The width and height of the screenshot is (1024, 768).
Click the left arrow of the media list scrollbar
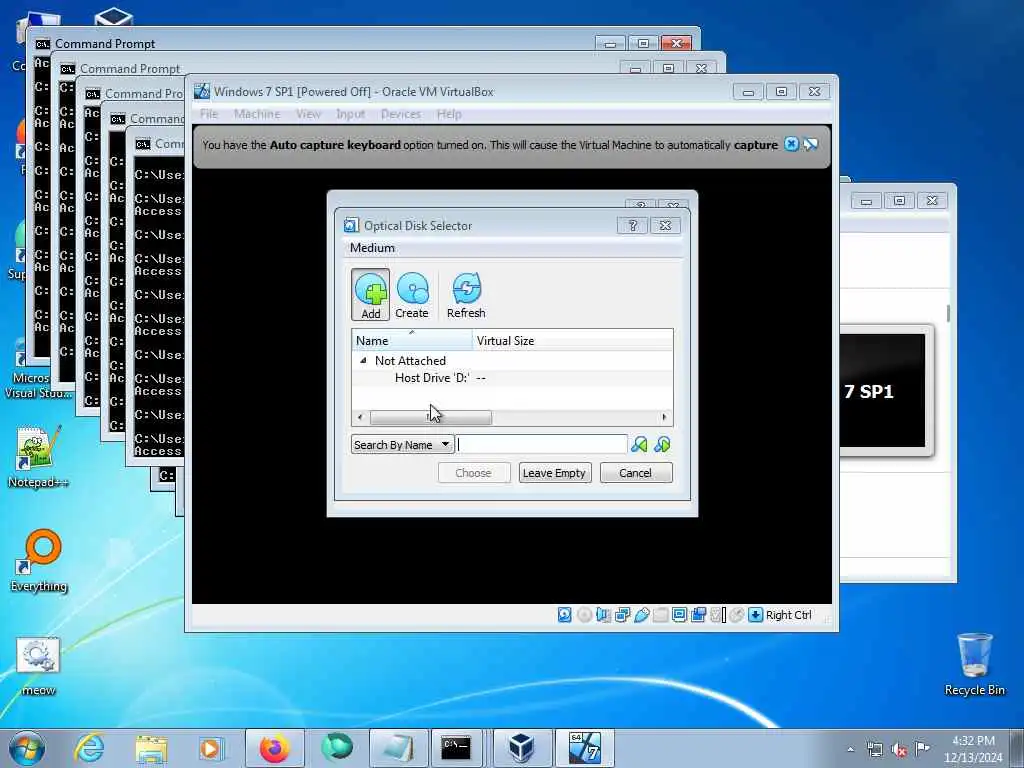(360, 417)
